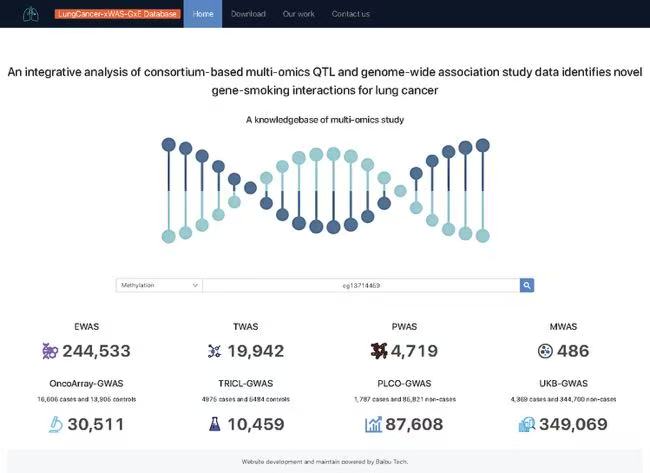
Task: Click the blue search magnifier button
Action: pyautogui.click(x=527, y=285)
